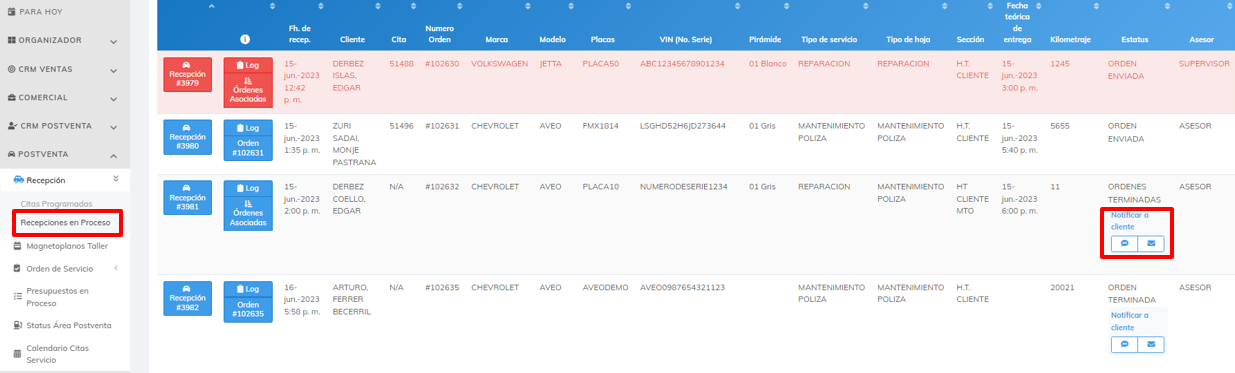Expand the CRM VENTAS menu chevron
1235x373 pixels.
[x=114, y=71]
